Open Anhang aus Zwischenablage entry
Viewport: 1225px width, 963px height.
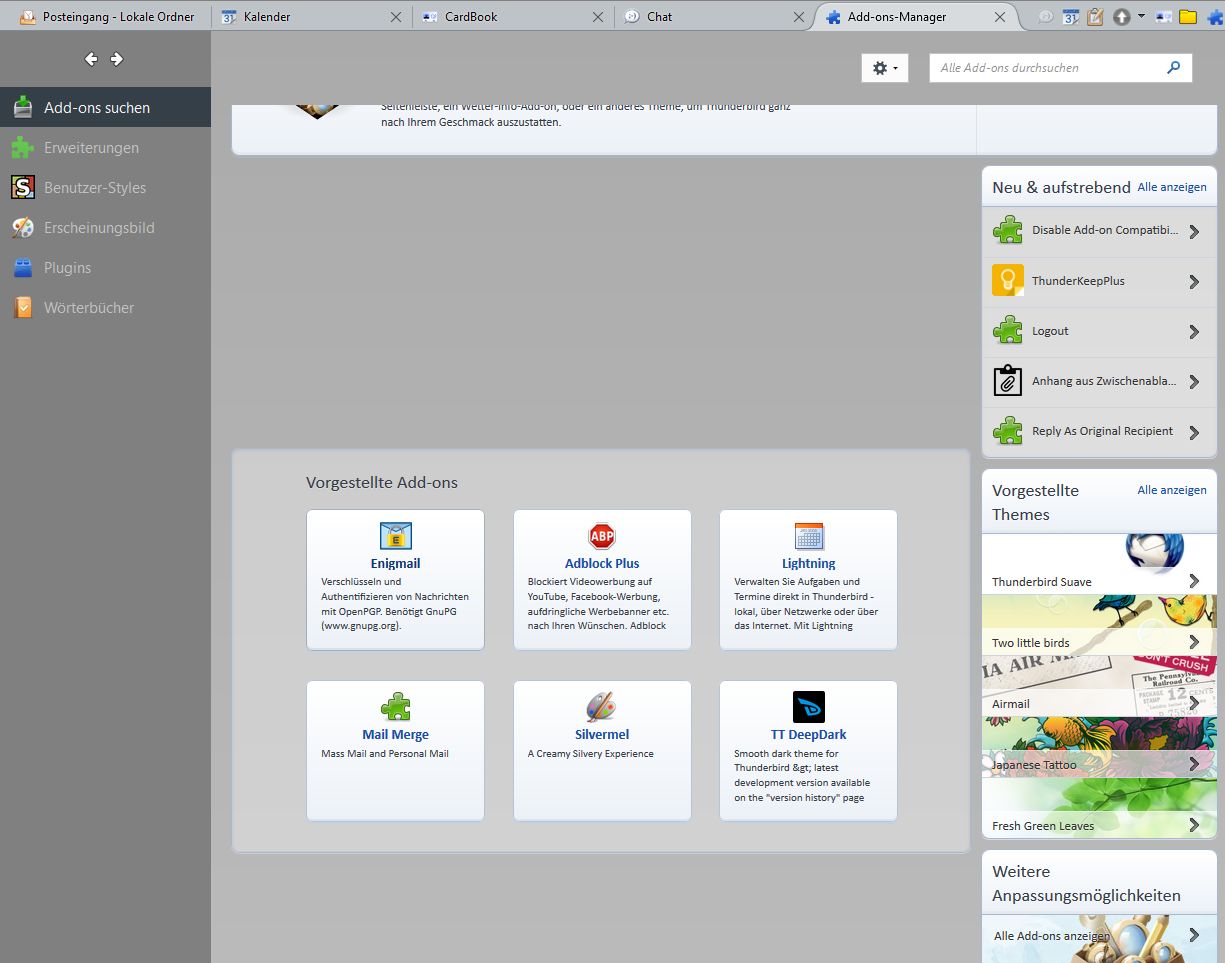(1099, 382)
